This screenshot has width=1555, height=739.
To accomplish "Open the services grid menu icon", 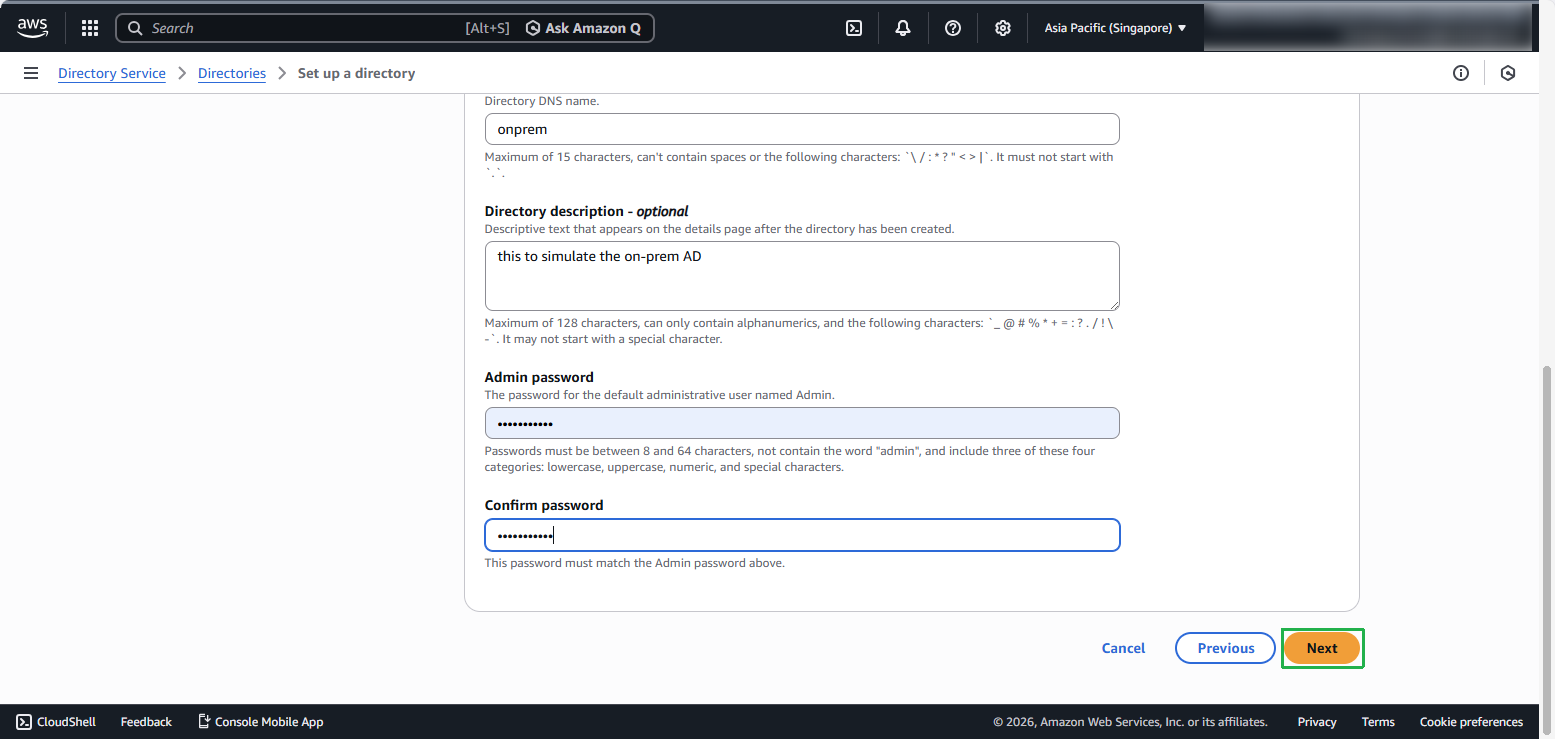I will pos(90,28).
